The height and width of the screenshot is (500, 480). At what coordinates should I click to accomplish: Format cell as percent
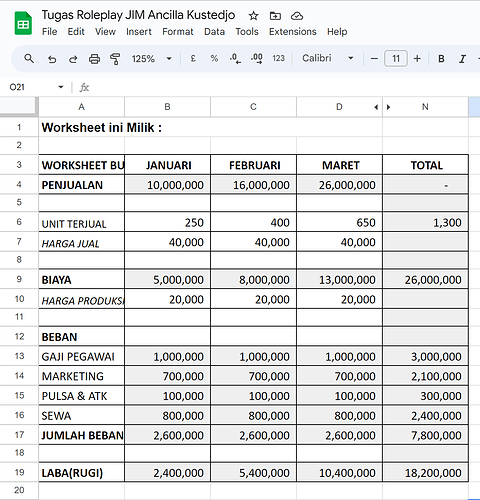point(214,59)
